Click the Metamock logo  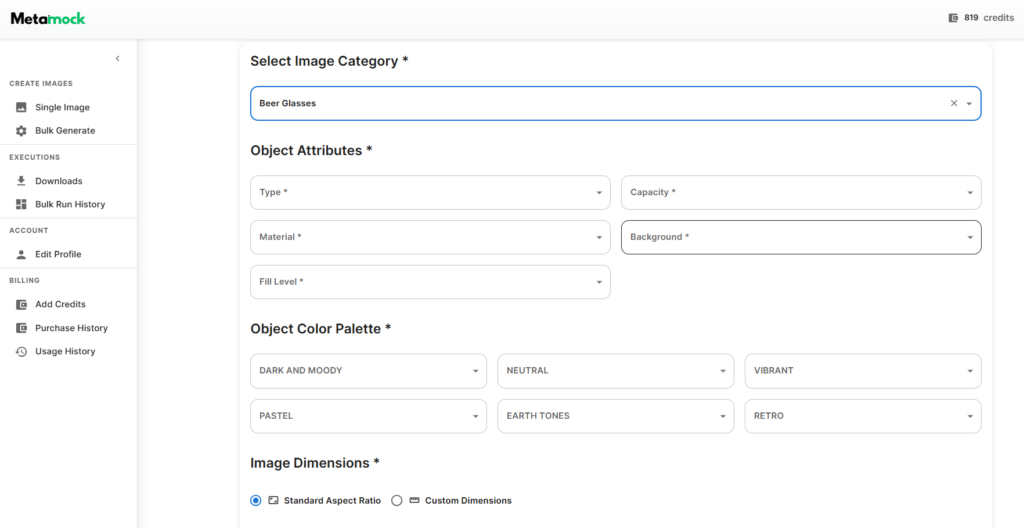(x=48, y=18)
